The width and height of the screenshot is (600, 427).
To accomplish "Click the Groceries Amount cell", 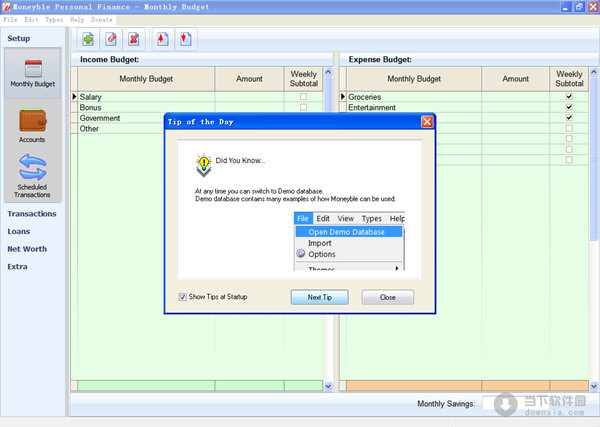I will point(515,97).
